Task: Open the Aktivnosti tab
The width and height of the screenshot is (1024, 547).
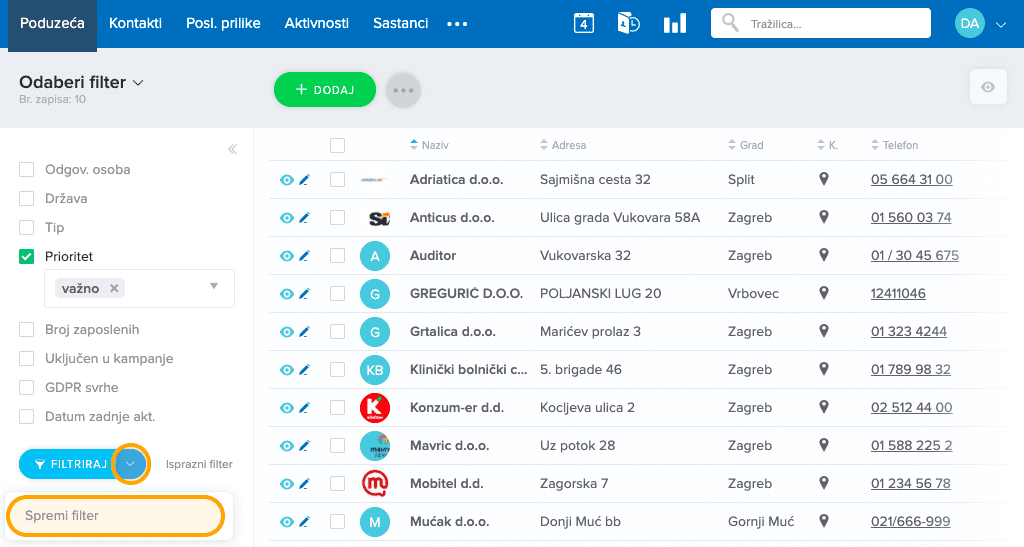Action: click(317, 23)
